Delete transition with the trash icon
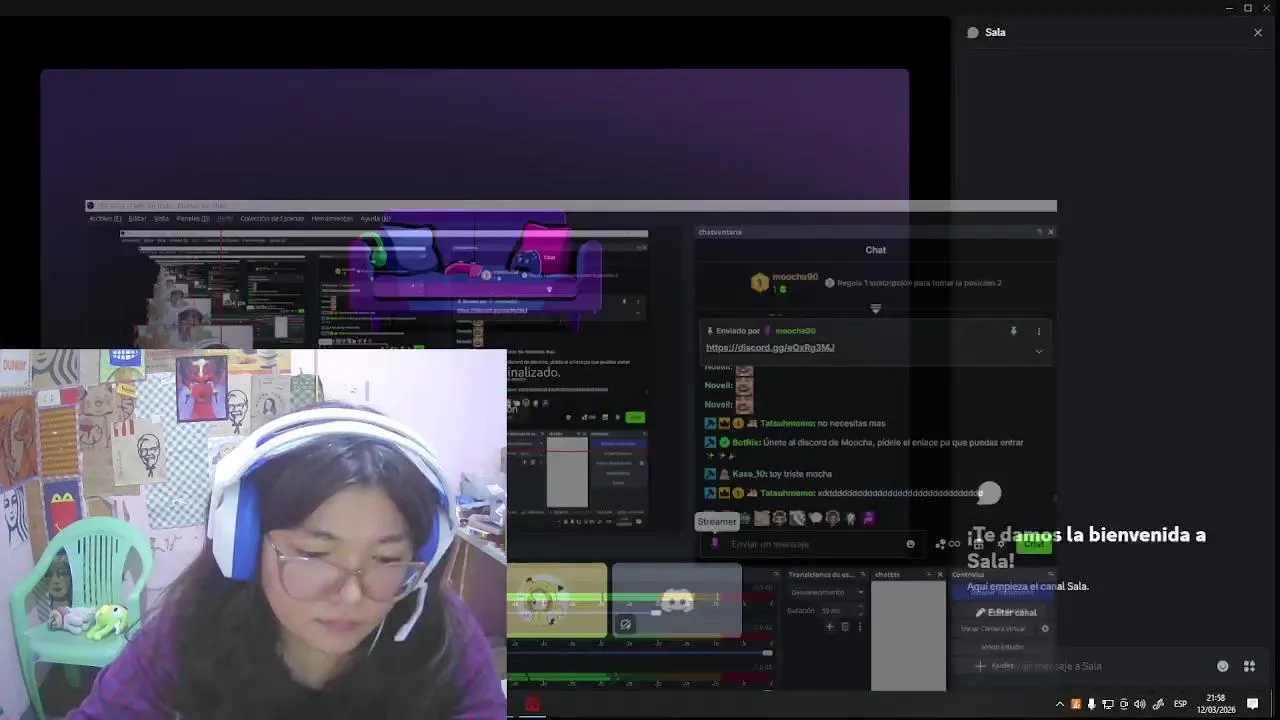Viewport: 1280px width, 720px height. click(845, 627)
